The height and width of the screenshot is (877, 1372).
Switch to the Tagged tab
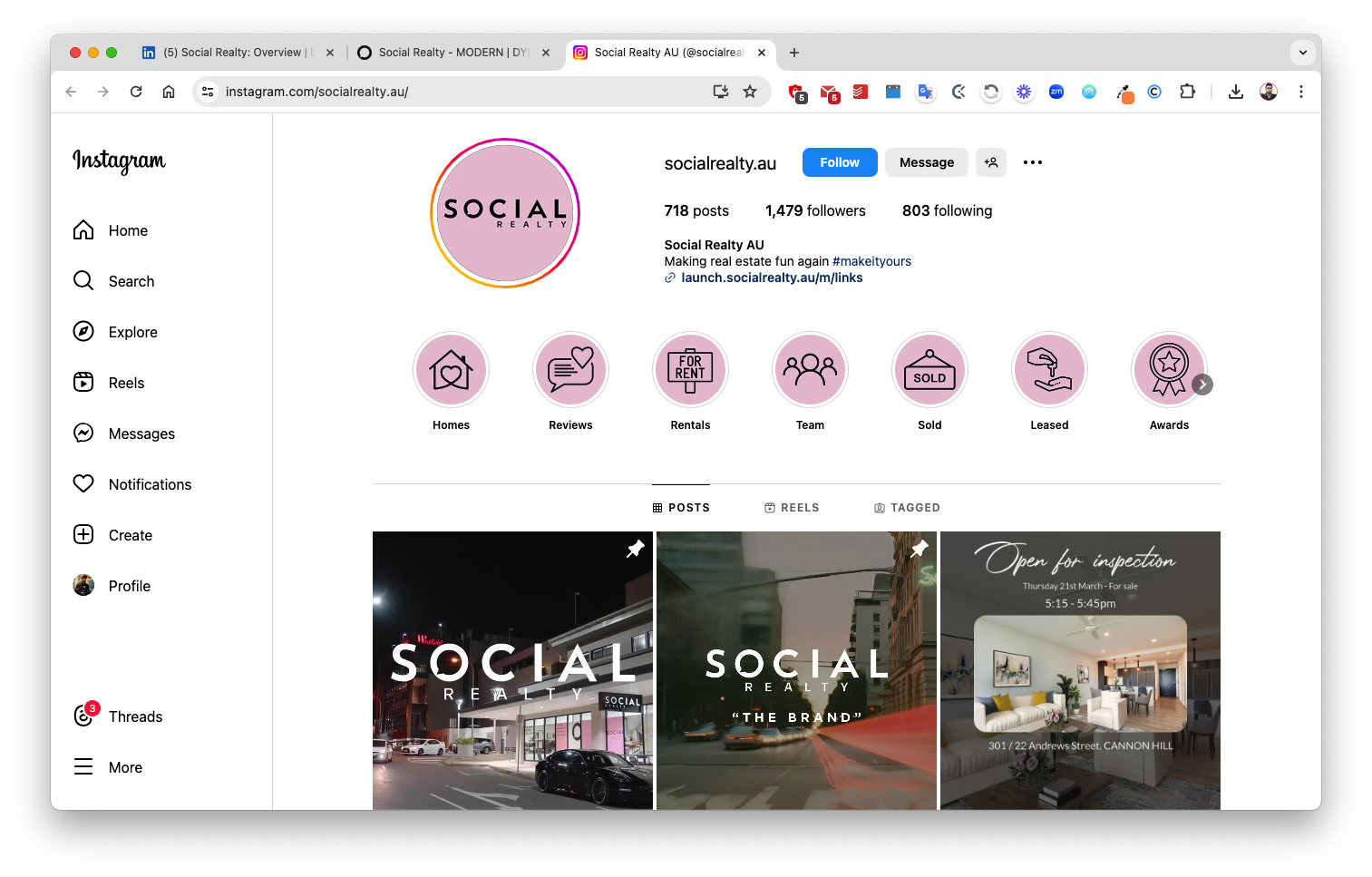coord(907,508)
